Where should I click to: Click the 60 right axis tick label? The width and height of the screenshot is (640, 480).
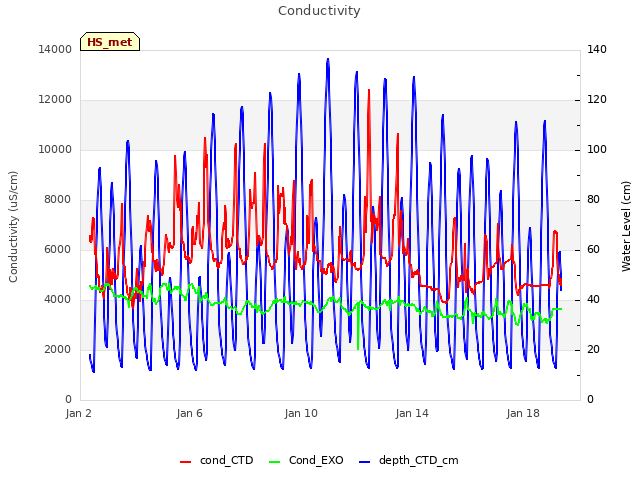click(x=593, y=249)
